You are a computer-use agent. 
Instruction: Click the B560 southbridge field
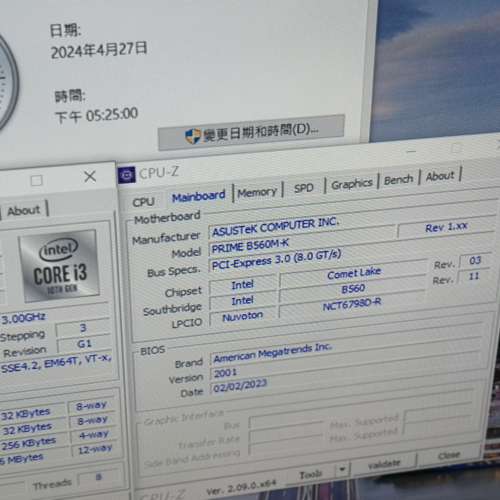[353, 288]
